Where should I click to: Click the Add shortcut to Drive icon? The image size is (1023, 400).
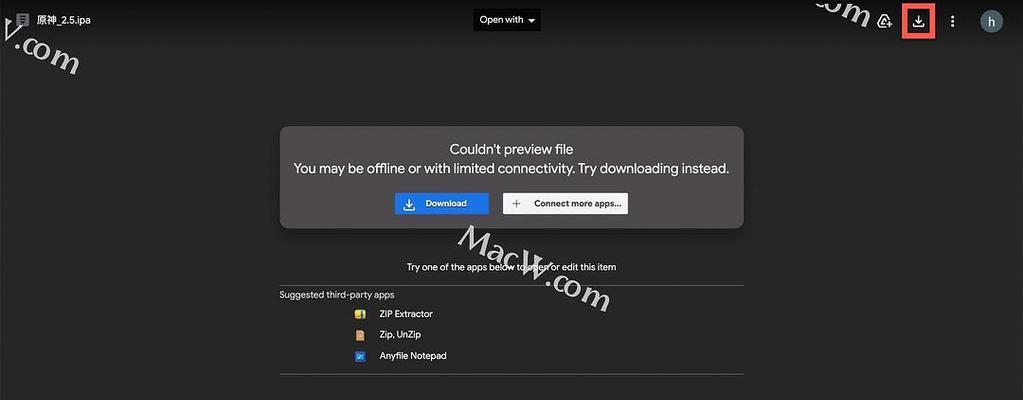(x=885, y=22)
